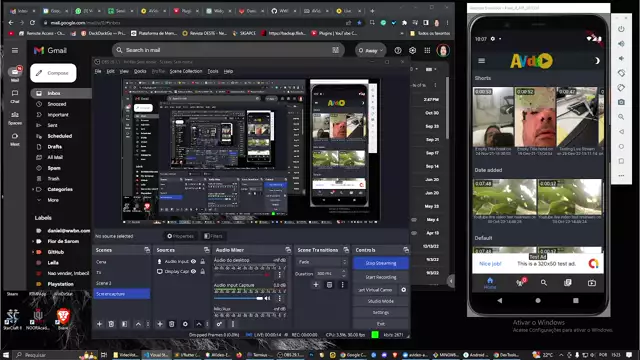The image size is (640, 360).
Task: Open transition properties three-dot icon
Action: (342, 284)
